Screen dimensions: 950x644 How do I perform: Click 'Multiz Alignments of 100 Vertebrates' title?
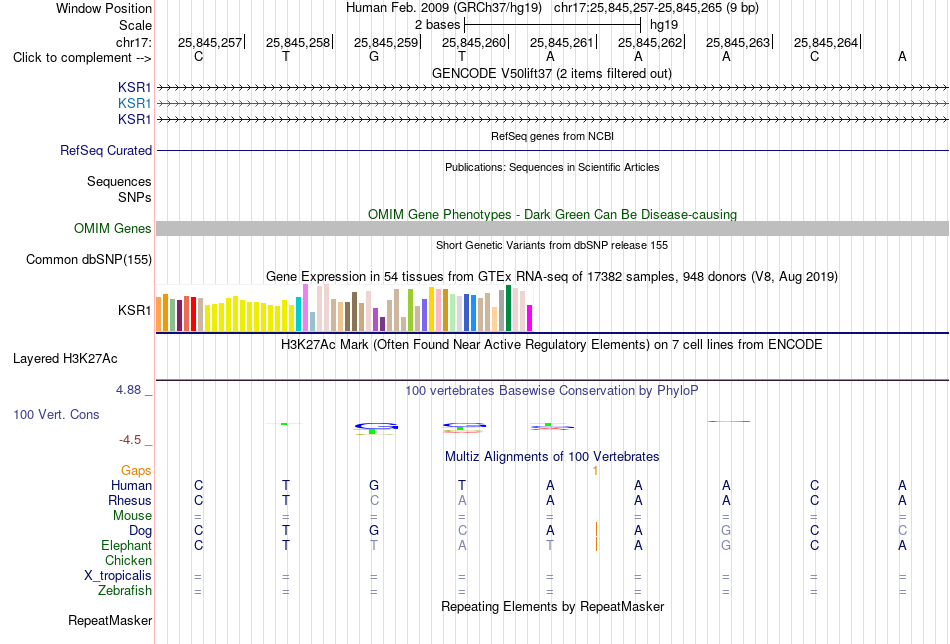[552, 457]
